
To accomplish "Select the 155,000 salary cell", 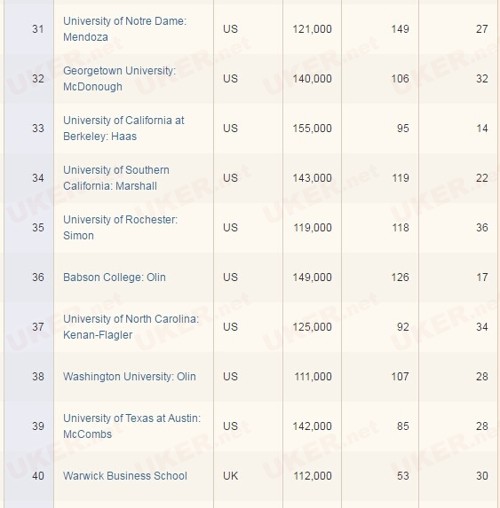I will [312, 128].
